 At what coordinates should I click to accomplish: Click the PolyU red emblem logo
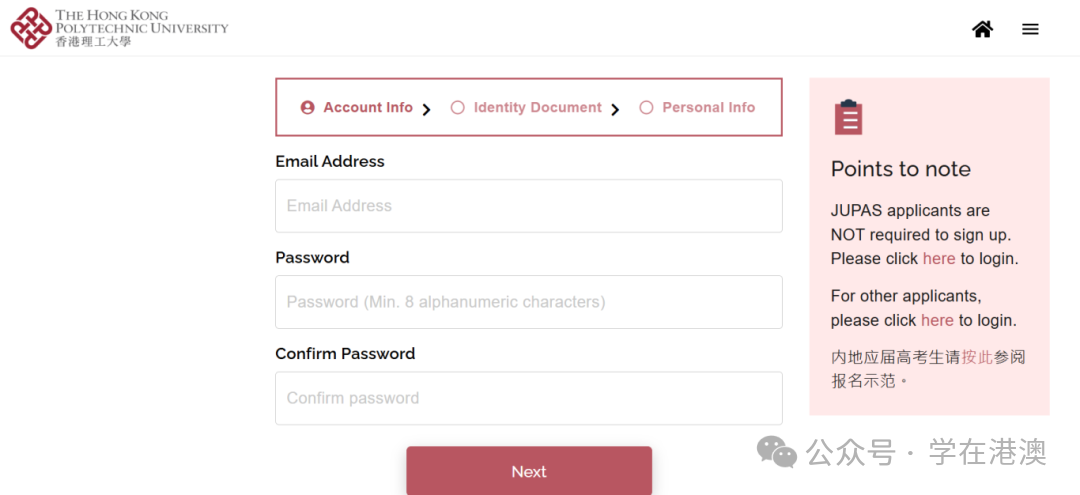click(31, 28)
